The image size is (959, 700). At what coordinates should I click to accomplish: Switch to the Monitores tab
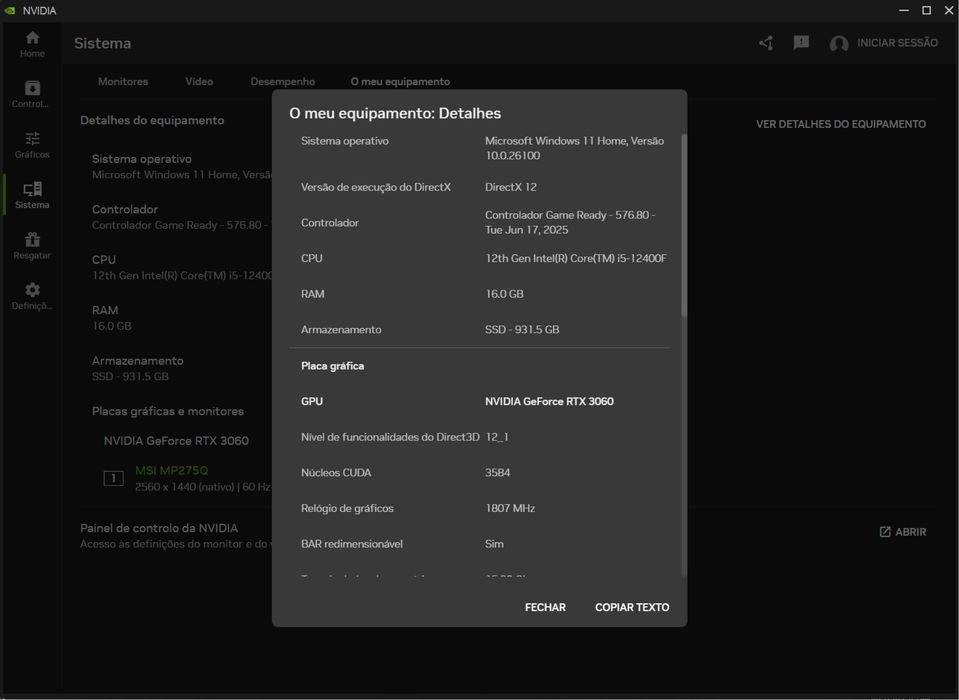(x=123, y=81)
